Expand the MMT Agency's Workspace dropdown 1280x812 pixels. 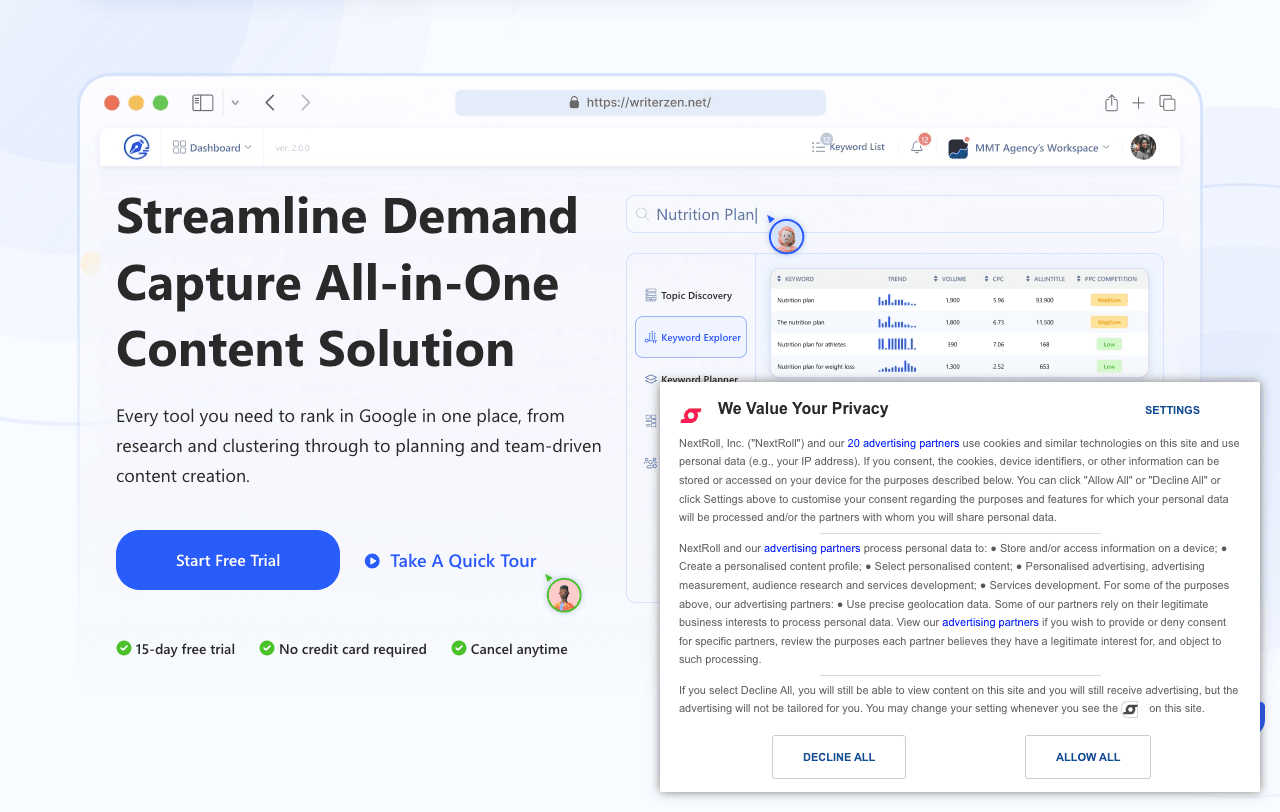coord(1106,147)
